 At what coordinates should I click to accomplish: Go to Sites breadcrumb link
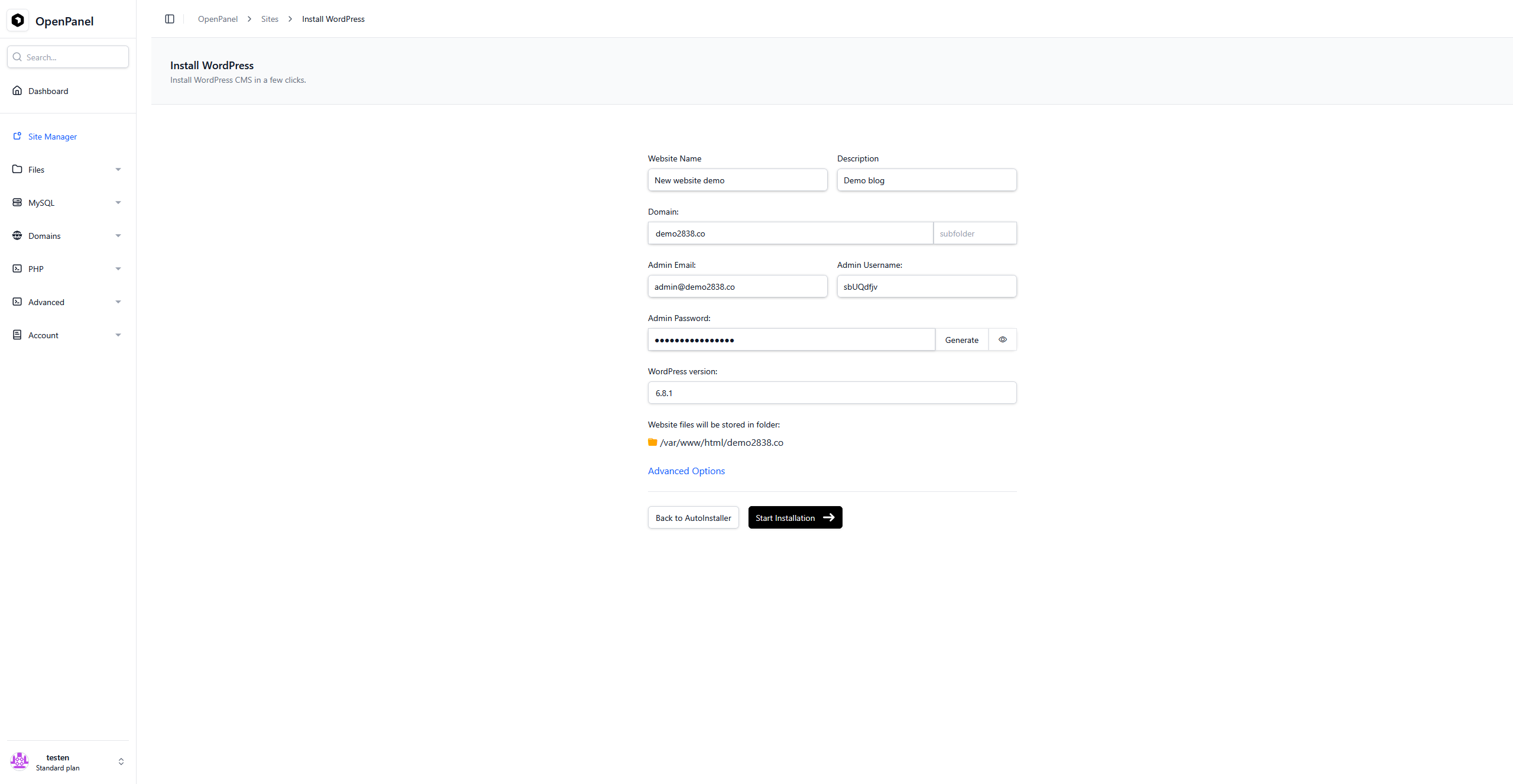click(270, 19)
